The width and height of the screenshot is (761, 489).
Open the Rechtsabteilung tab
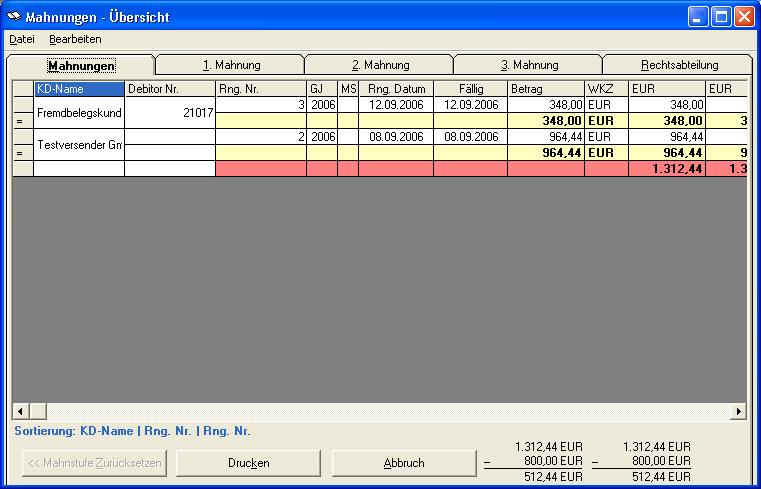[679, 65]
